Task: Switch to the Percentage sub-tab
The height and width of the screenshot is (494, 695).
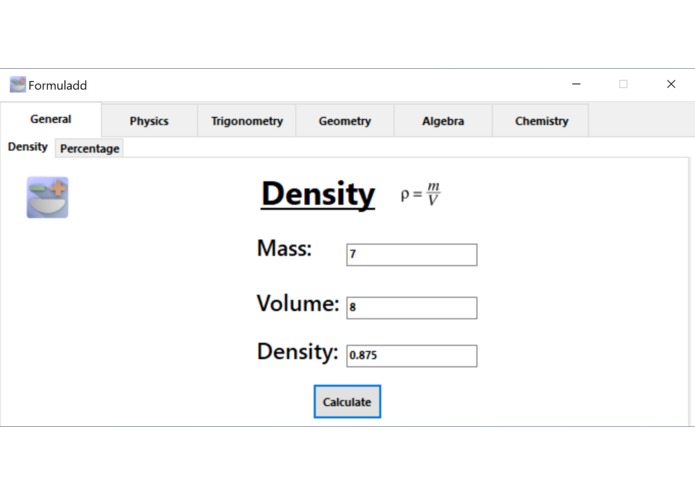Action: tap(90, 148)
